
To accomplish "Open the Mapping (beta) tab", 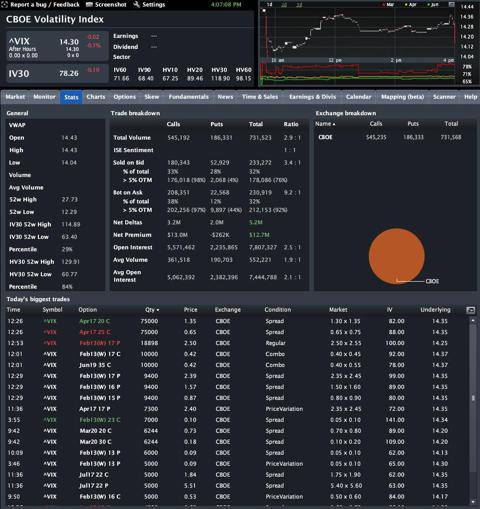I will point(403,97).
